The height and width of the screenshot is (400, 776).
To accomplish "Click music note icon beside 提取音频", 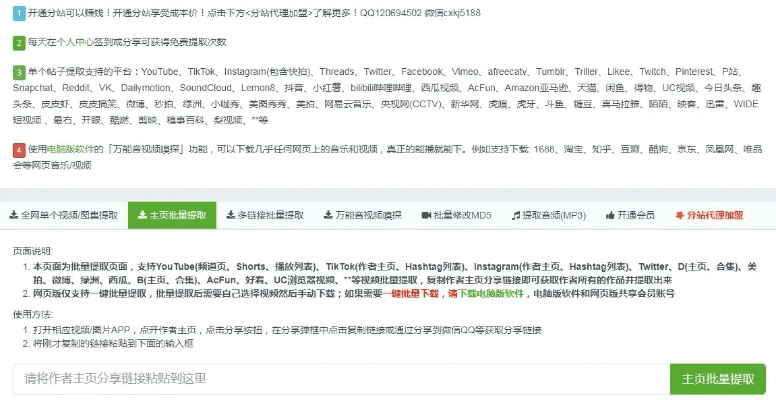I will [516, 215].
